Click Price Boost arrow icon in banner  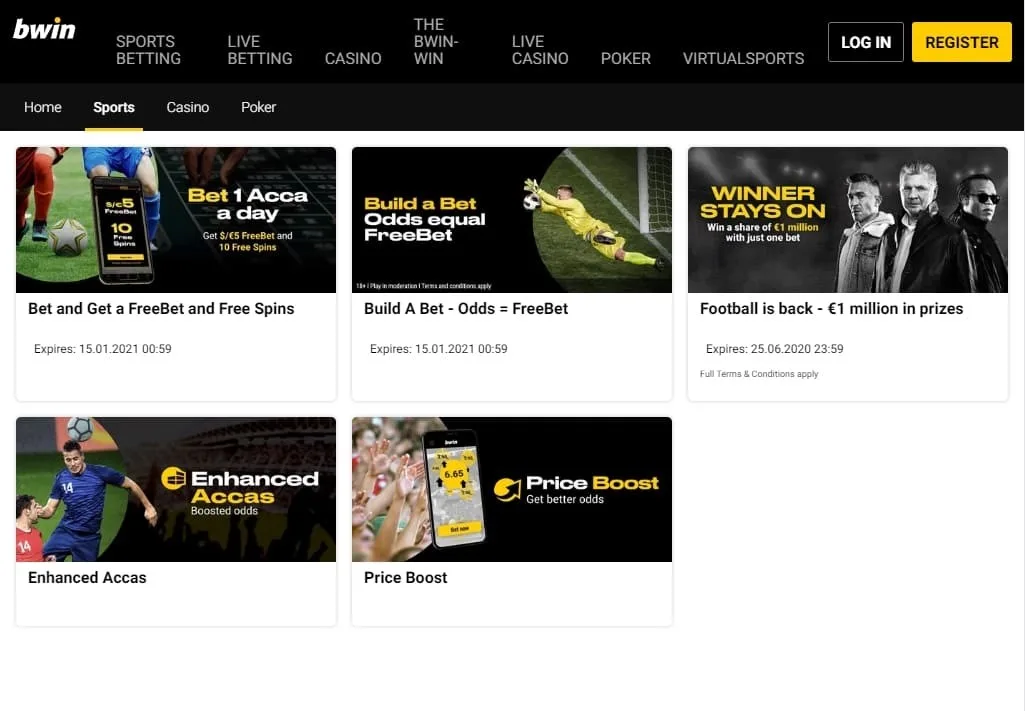(507, 489)
